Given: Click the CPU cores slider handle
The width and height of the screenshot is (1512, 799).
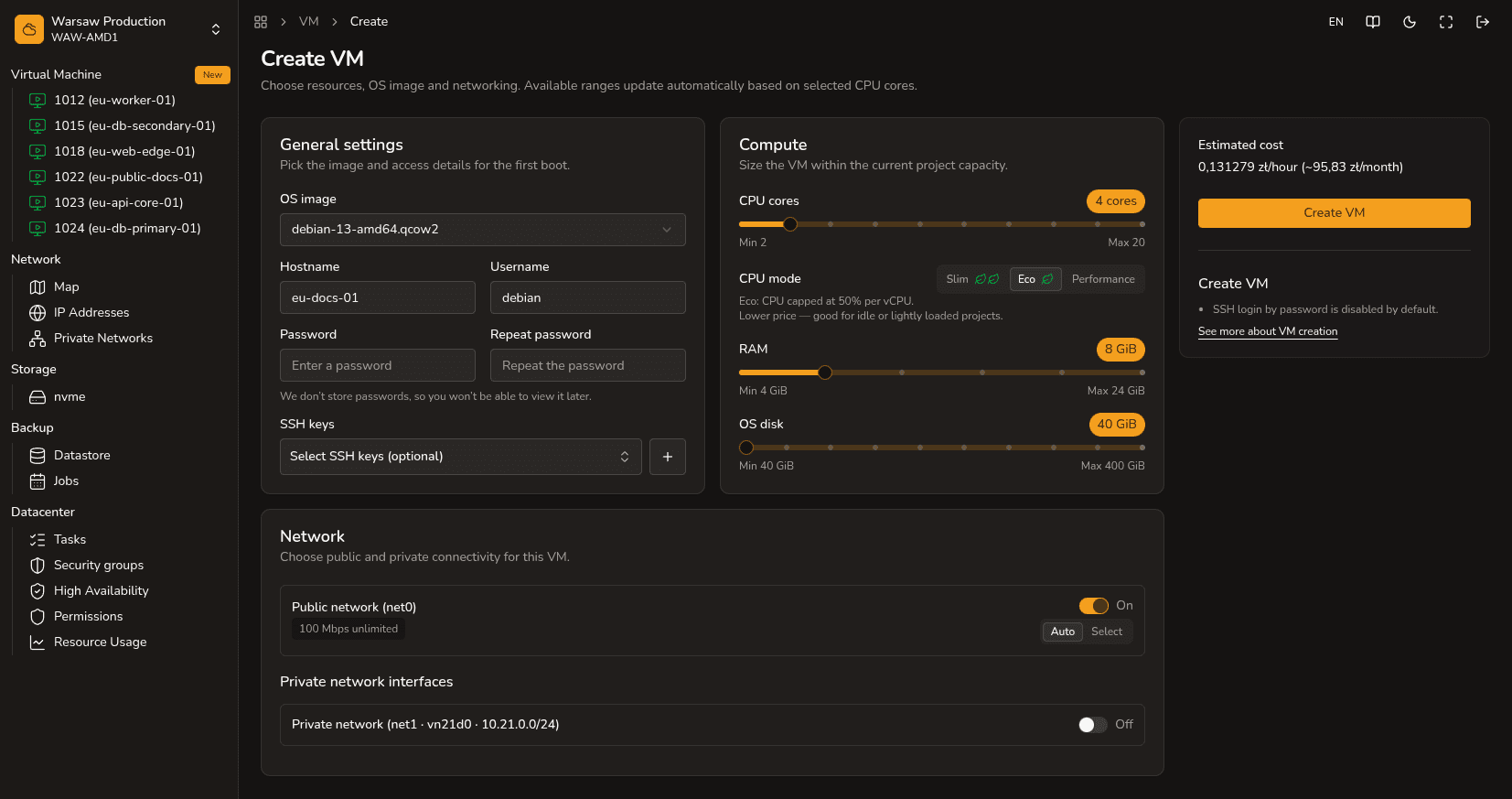Looking at the screenshot, I should 790,224.
